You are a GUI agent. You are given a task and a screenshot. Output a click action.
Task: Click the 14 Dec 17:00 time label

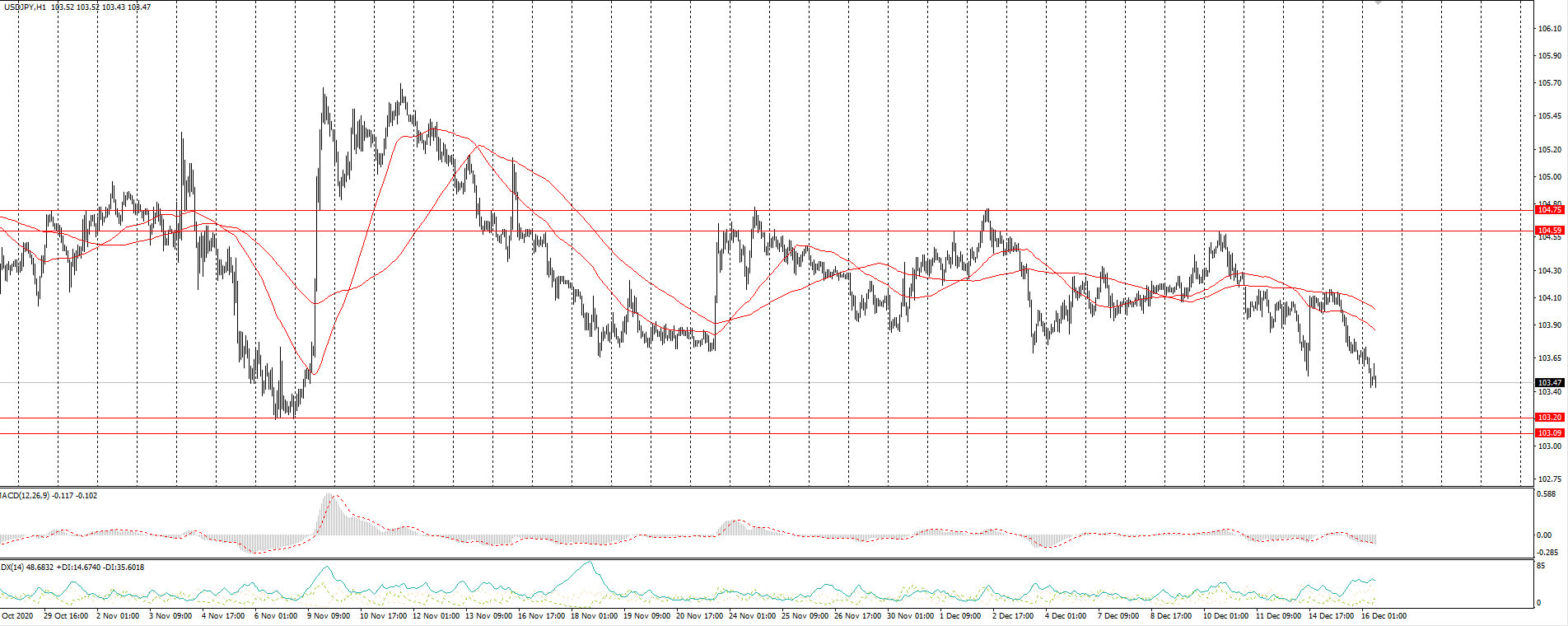pos(1332,616)
